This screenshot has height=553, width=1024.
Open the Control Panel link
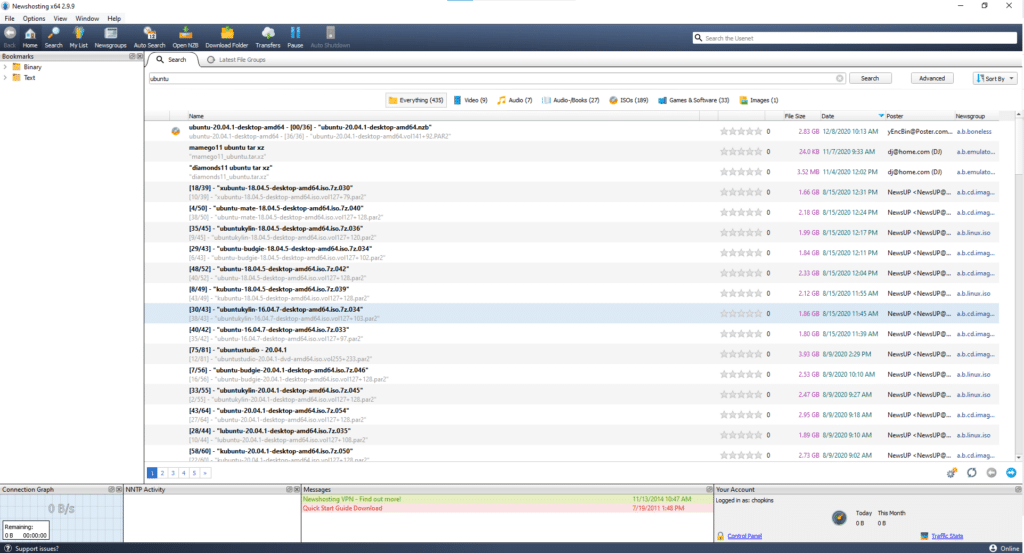[744, 536]
